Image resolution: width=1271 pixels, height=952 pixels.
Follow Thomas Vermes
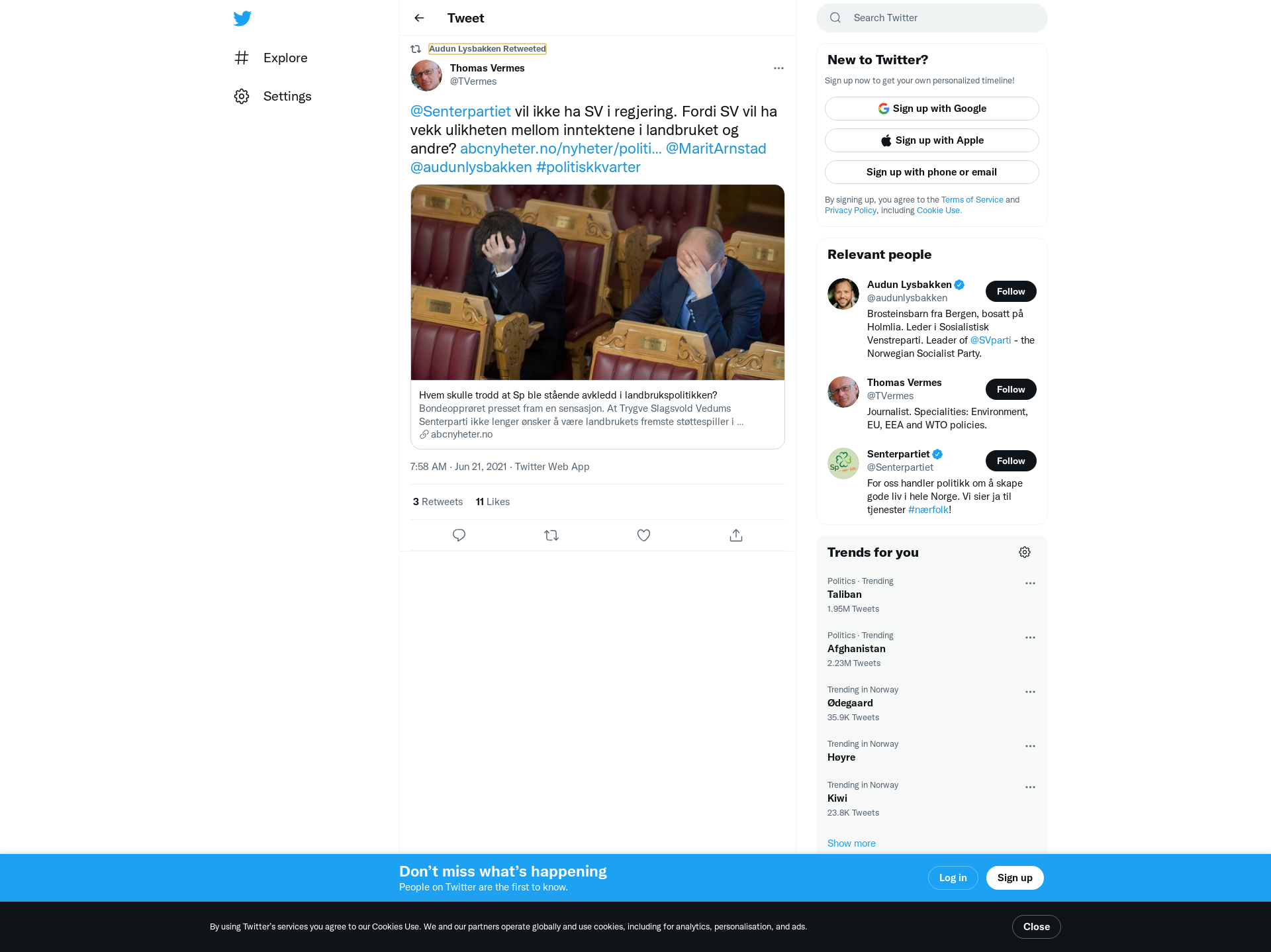(x=1011, y=389)
